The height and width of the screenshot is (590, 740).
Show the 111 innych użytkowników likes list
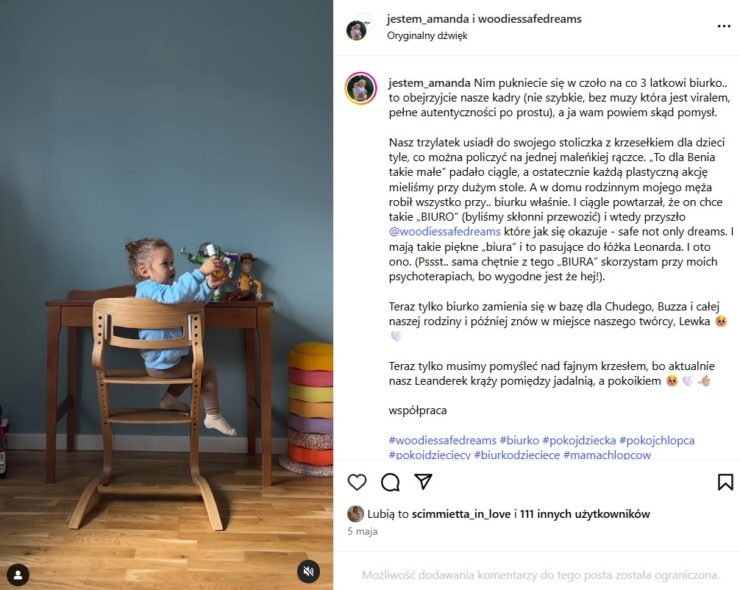[585, 514]
